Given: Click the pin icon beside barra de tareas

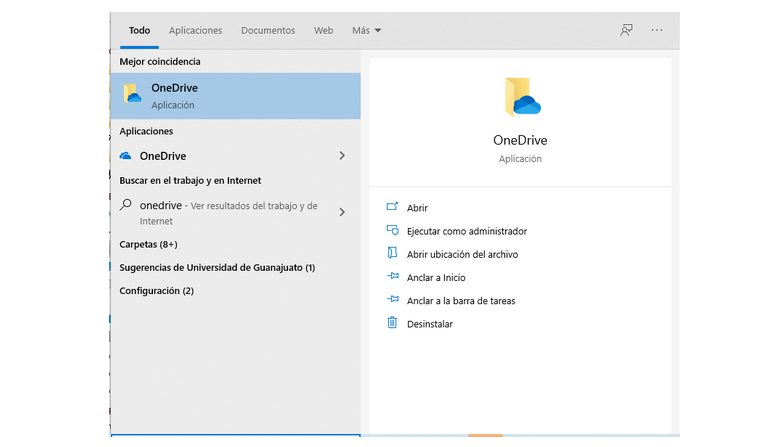Looking at the screenshot, I should tap(392, 299).
